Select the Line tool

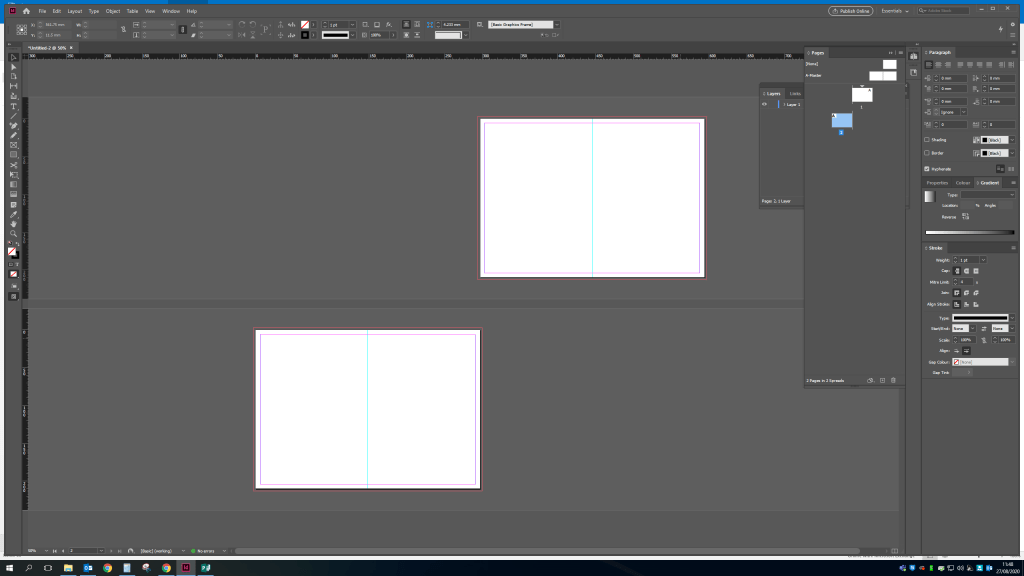13,116
